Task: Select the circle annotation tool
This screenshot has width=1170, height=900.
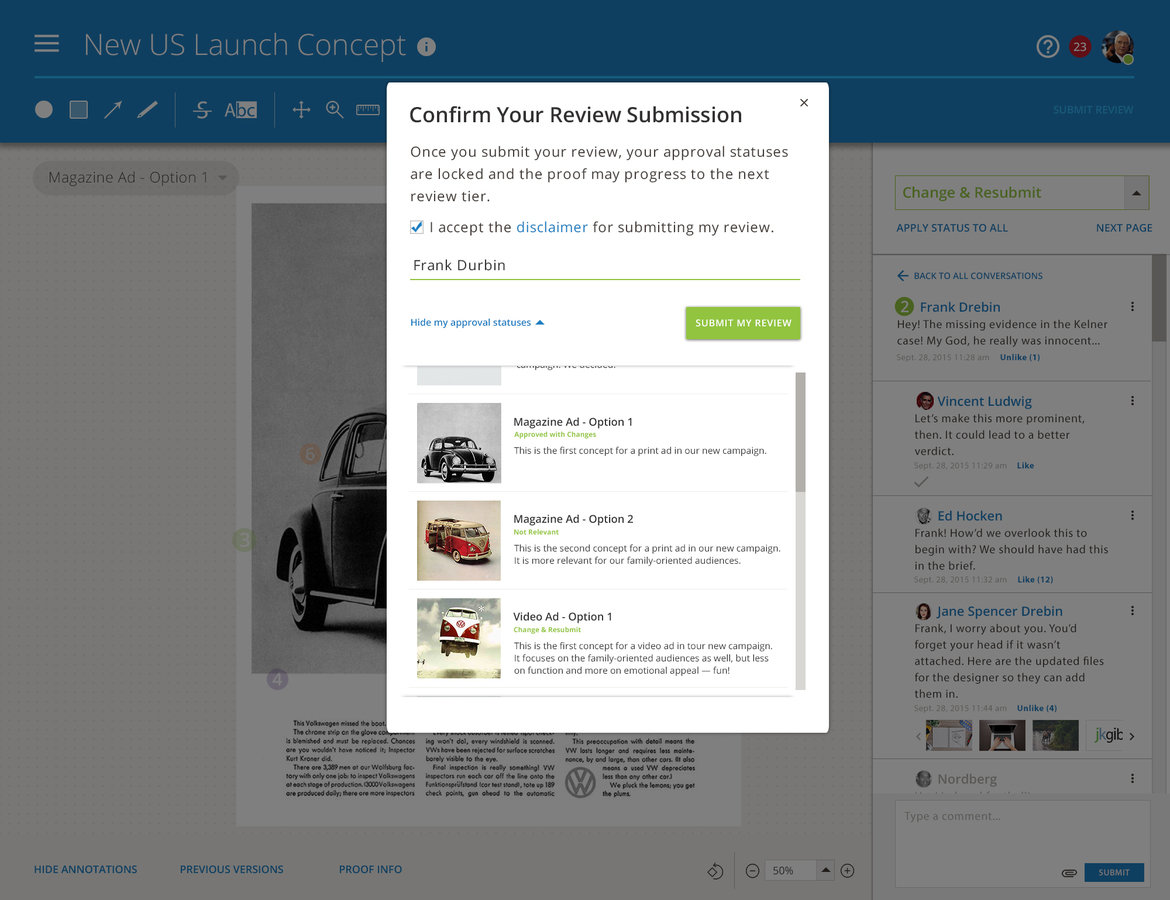Action: tap(44, 110)
